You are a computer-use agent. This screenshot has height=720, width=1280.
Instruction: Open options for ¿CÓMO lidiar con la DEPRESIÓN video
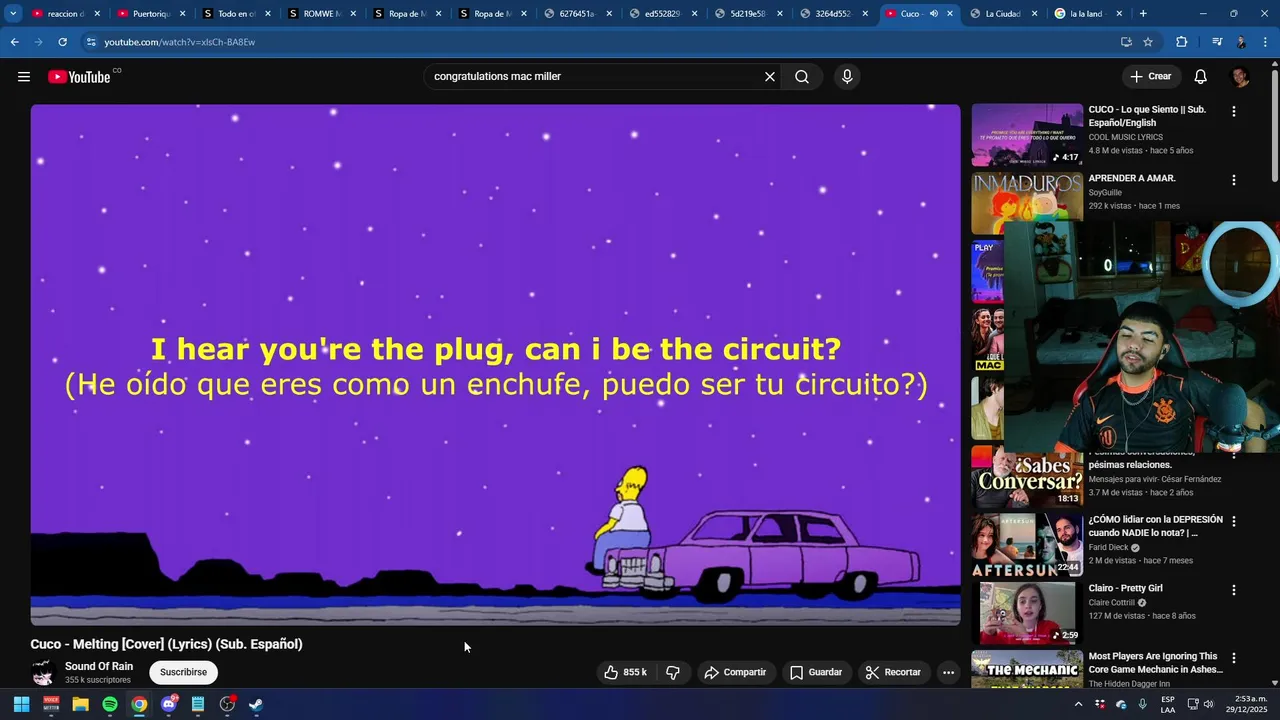pyautogui.click(x=1233, y=521)
